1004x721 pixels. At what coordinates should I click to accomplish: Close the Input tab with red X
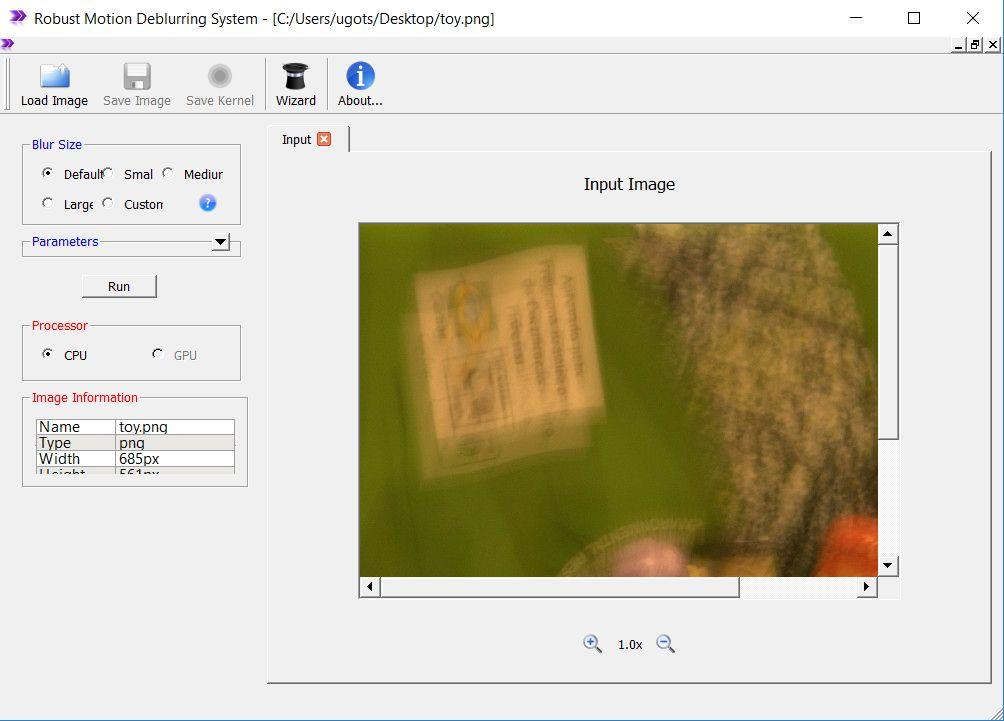tap(325, 139)
